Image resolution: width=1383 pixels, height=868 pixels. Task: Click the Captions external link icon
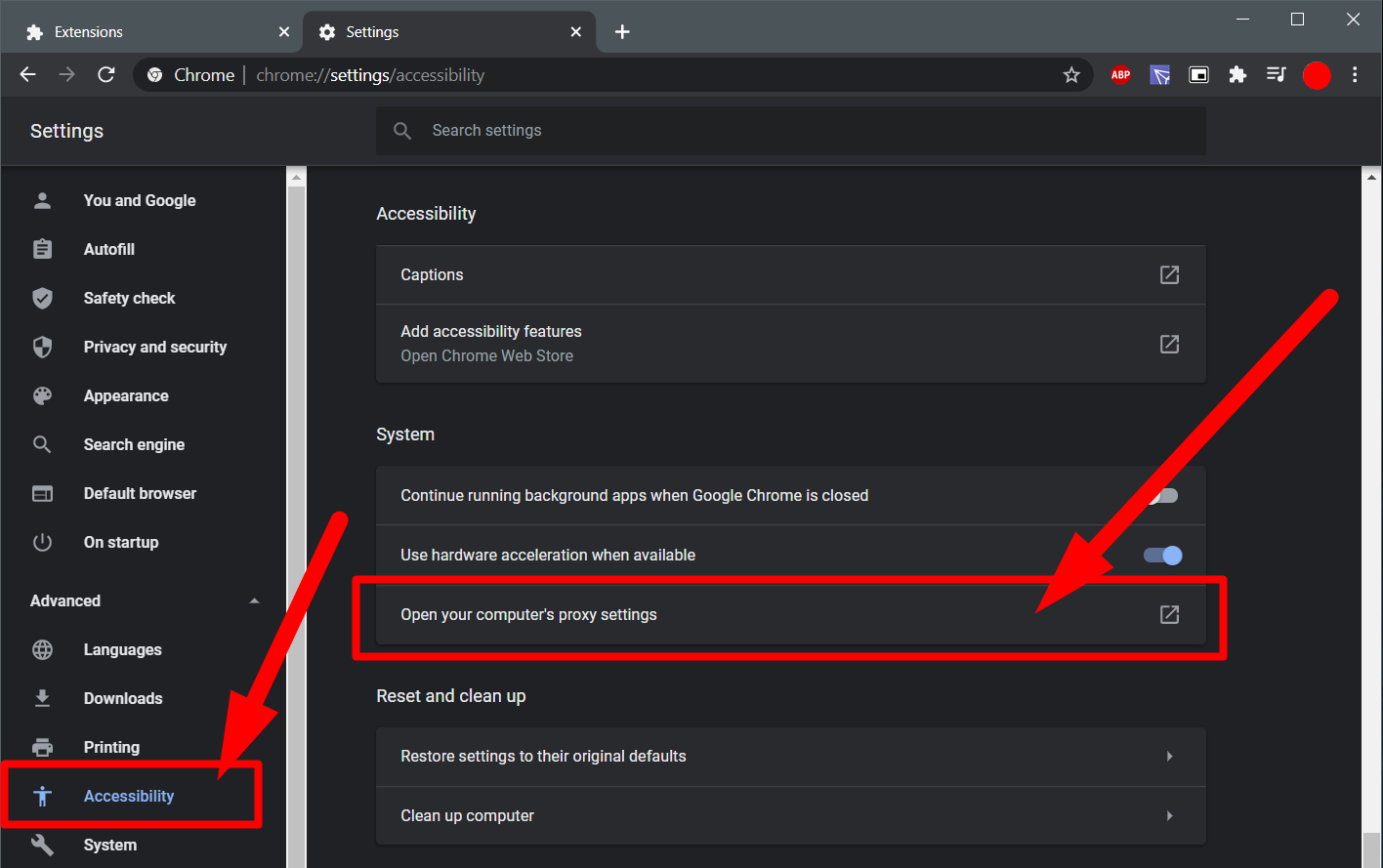pyautogui.click(x=1169, y=274)
